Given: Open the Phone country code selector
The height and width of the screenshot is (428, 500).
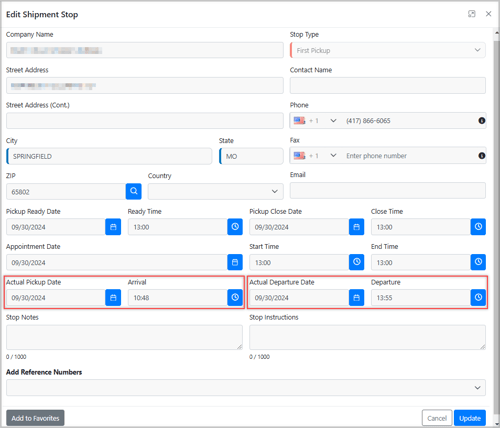Looking at the screenshot, I should click(315, 121).
